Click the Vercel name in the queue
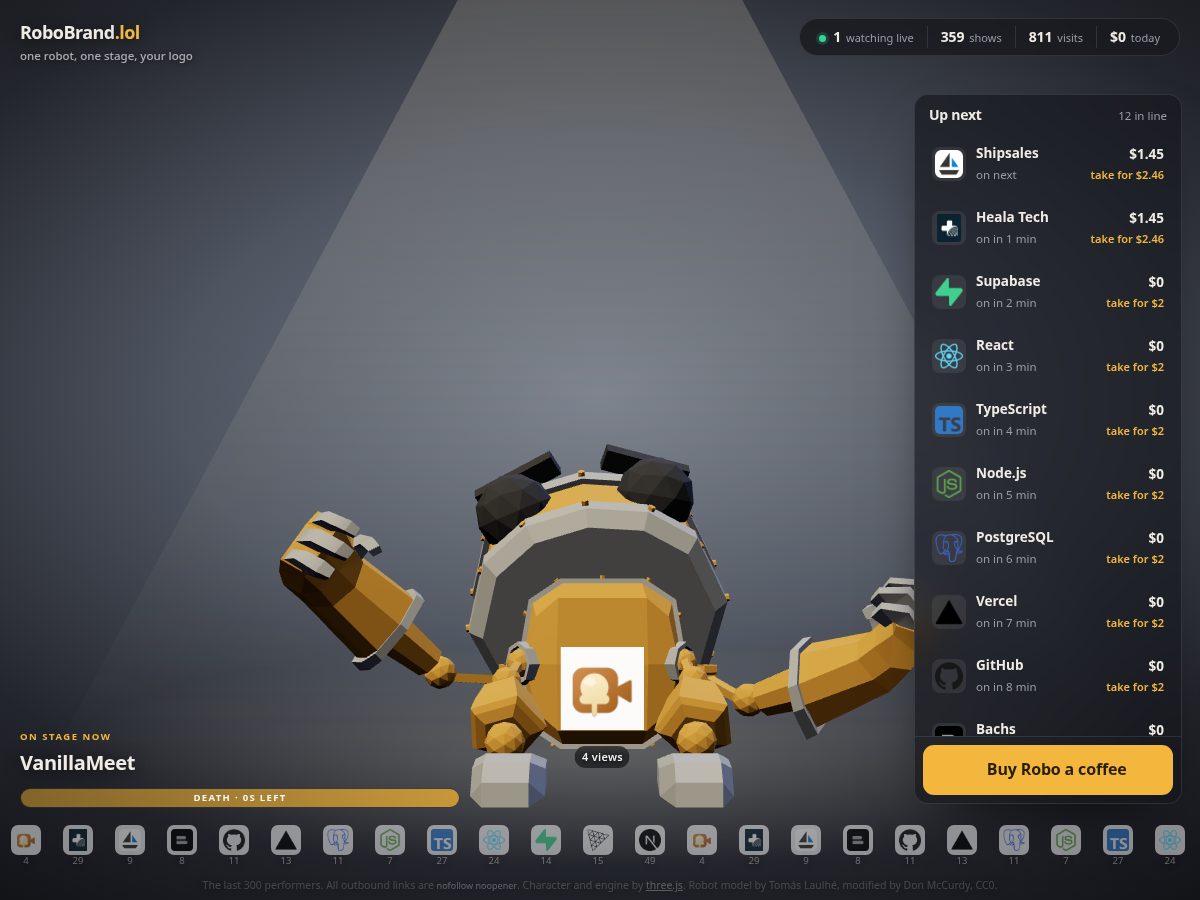 tap(996, 601)
